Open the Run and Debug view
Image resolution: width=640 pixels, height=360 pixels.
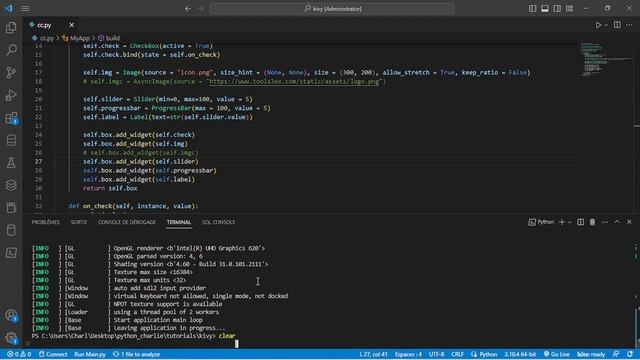click(11, 95)
